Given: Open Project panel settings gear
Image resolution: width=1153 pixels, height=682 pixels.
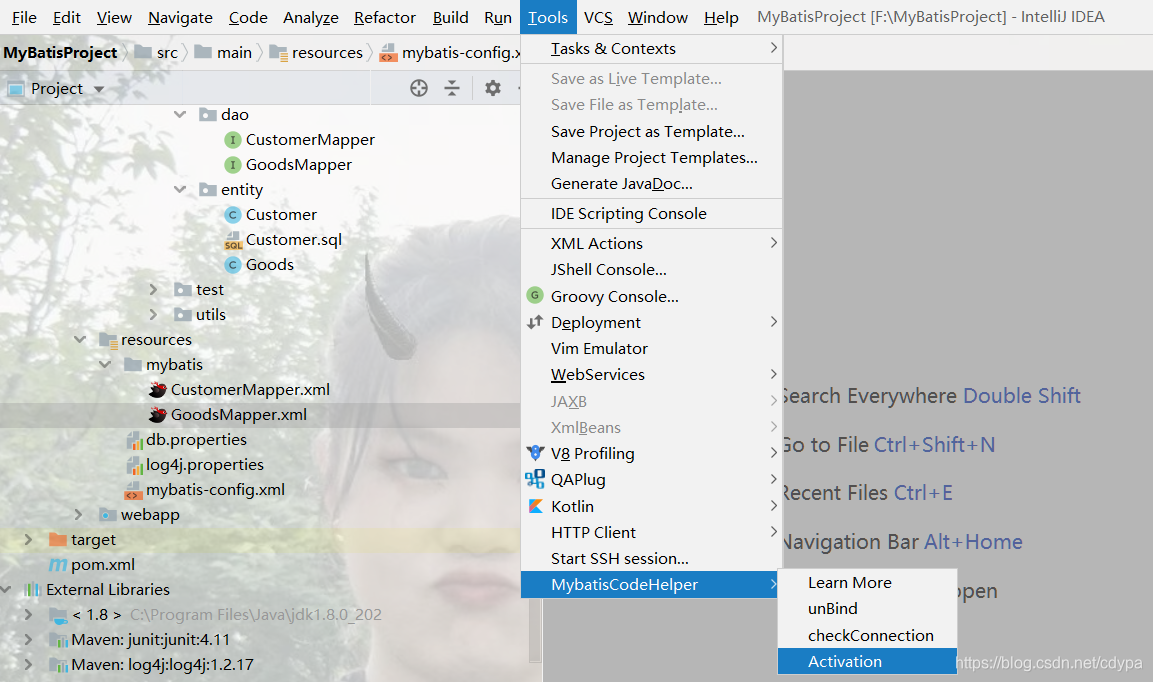Looking at the screenshot, I should point(493,88).
